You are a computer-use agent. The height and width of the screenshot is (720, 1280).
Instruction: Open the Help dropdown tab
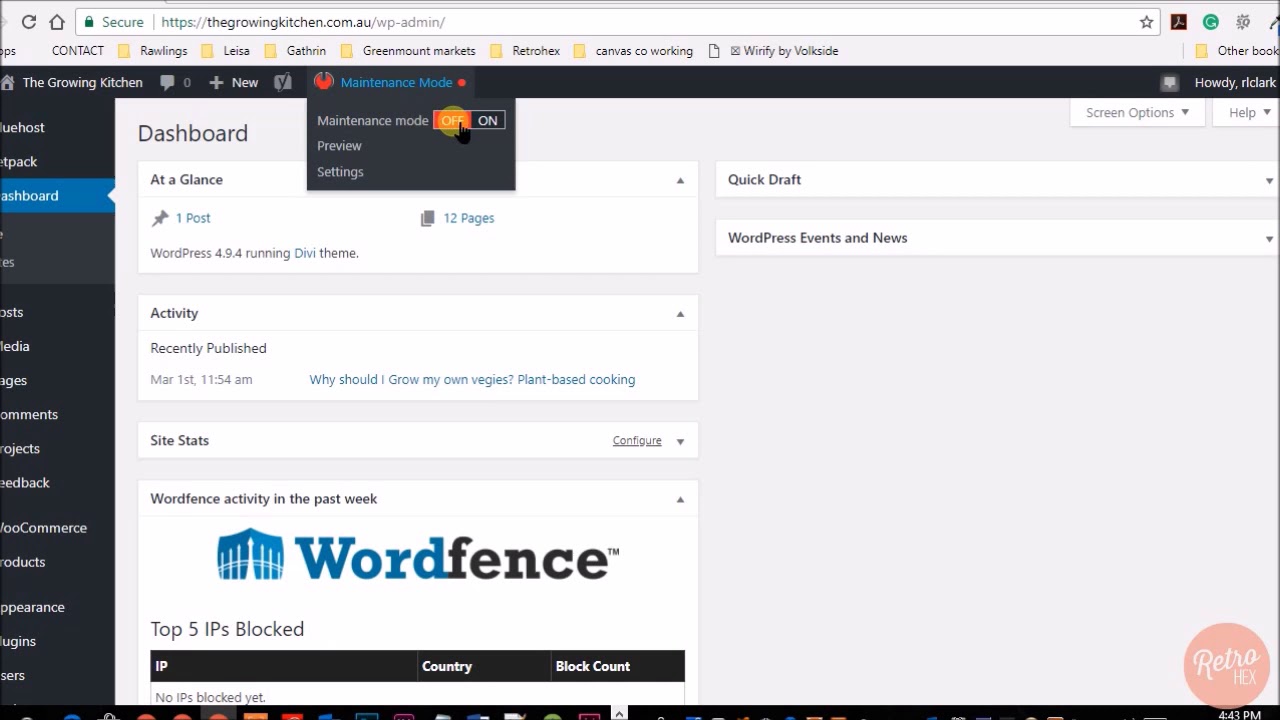(x=1246, y=113)
